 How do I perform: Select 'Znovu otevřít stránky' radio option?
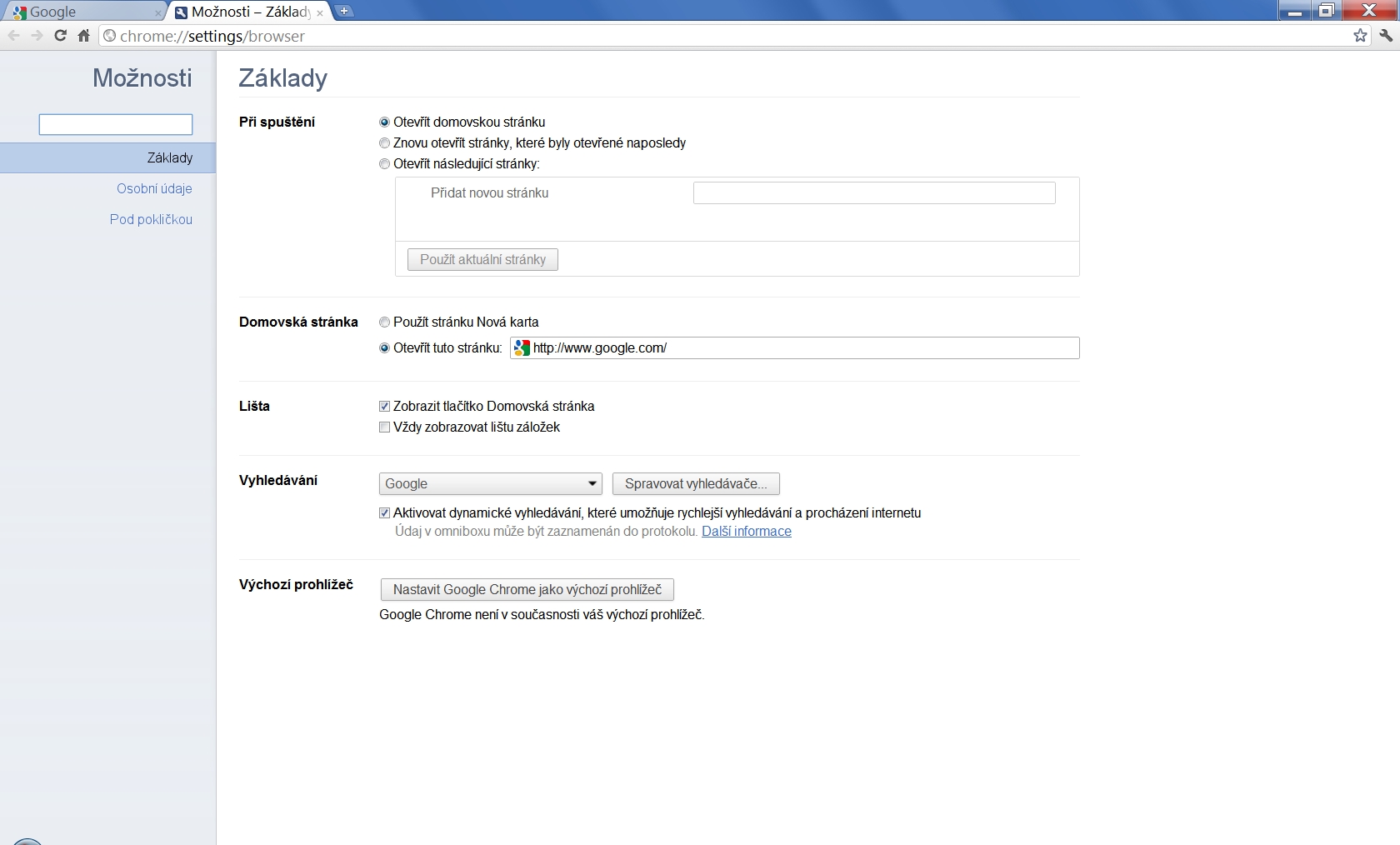coord(384,143)
